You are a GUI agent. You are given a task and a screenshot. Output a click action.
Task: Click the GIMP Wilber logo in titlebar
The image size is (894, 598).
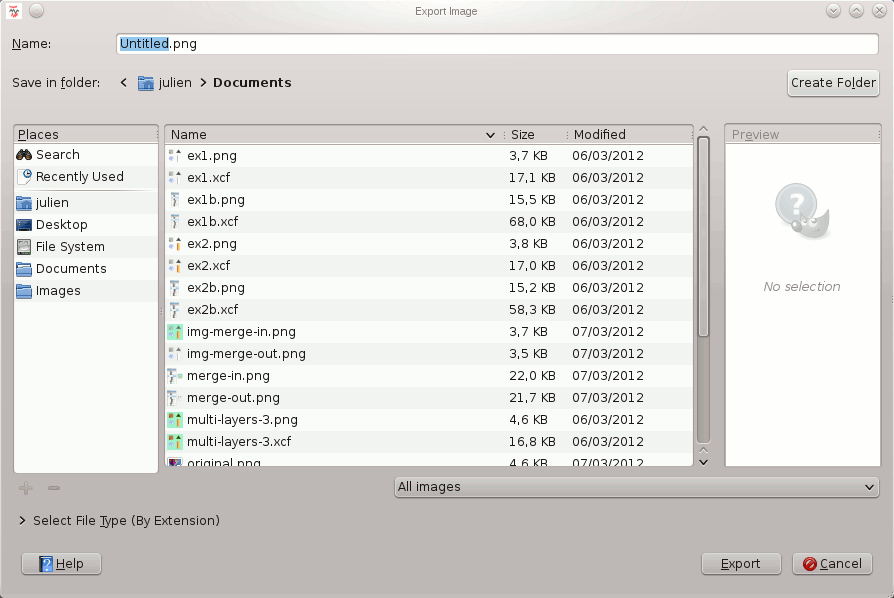(12, 10)
